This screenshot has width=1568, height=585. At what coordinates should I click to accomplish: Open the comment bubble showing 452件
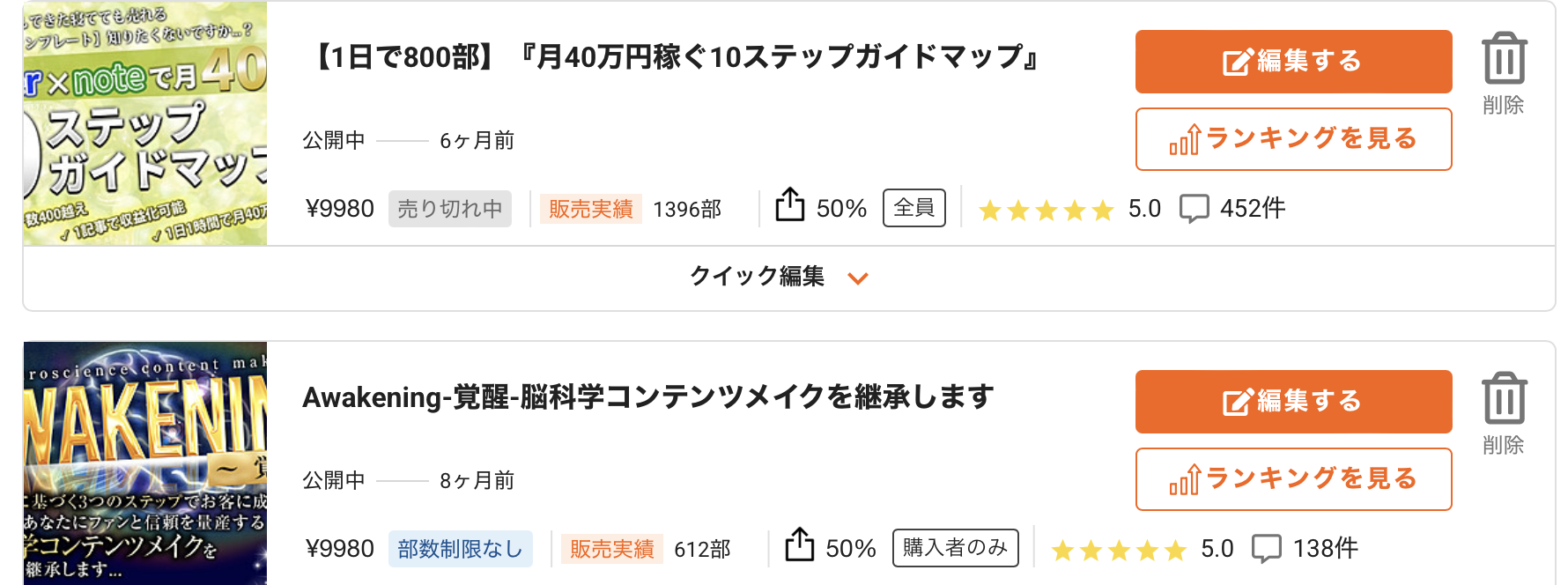click(x=1194, y=209)
